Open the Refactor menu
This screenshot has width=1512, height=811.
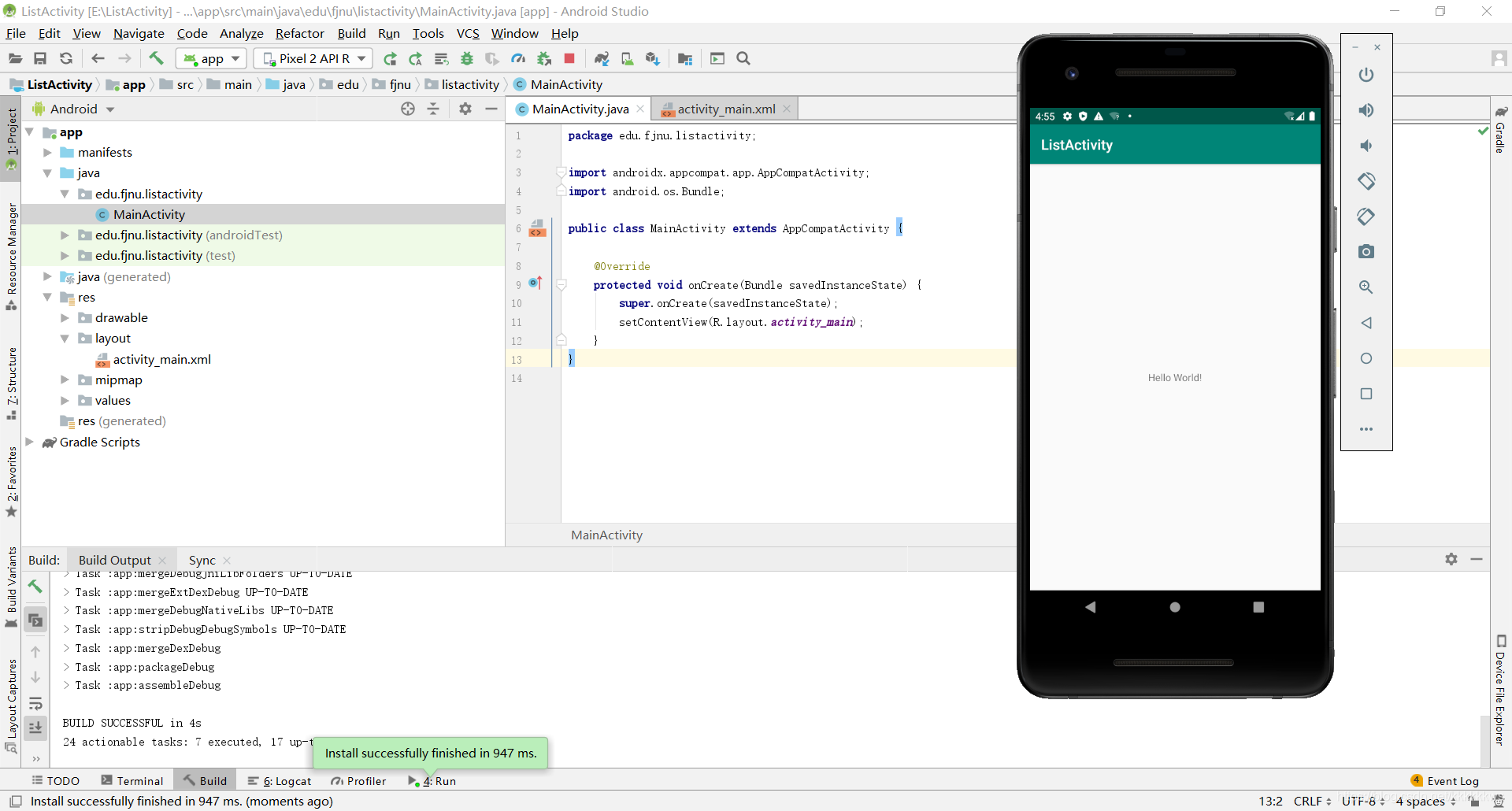point(299,34)
